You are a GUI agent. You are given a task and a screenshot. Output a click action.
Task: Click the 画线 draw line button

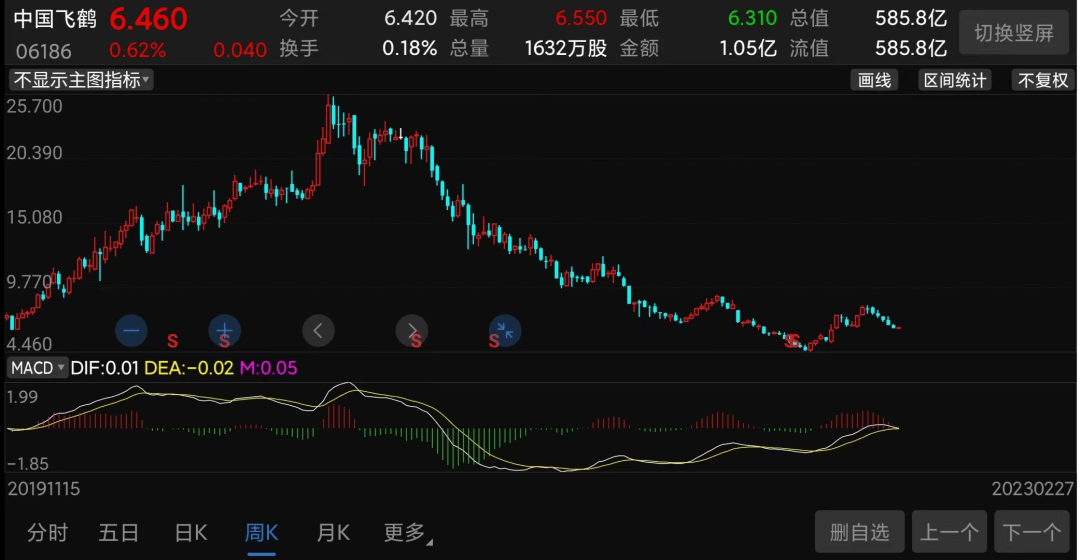click(874, 80)
